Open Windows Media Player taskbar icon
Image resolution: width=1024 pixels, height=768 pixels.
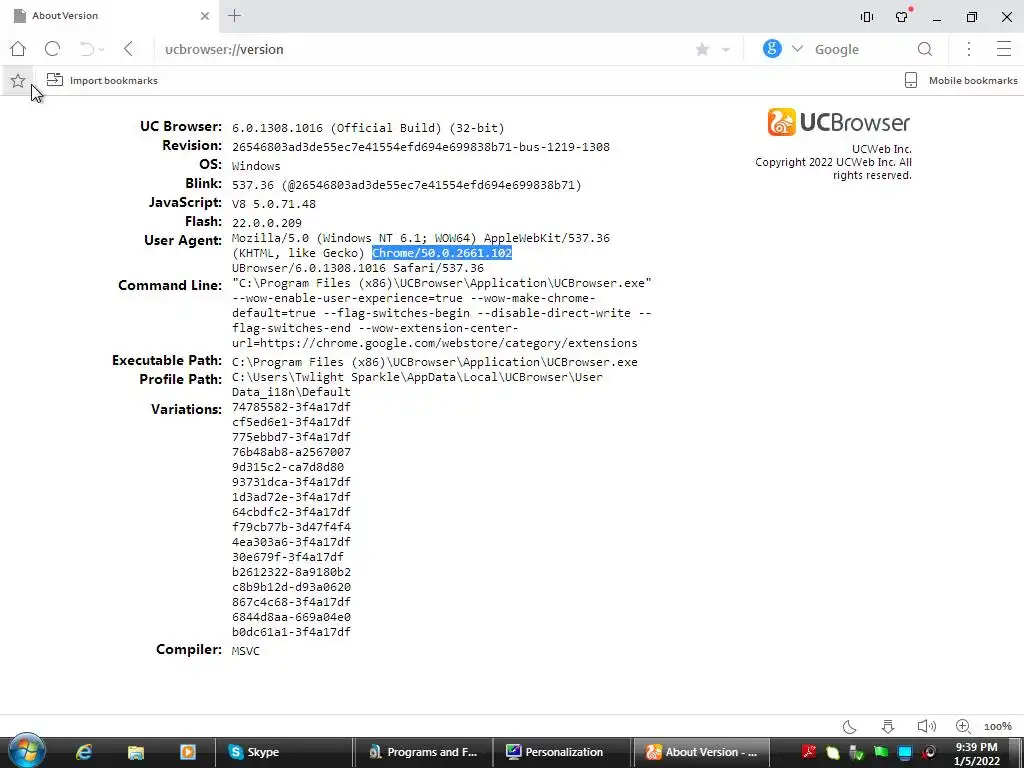pyautogui.click(x=188, y=752)
